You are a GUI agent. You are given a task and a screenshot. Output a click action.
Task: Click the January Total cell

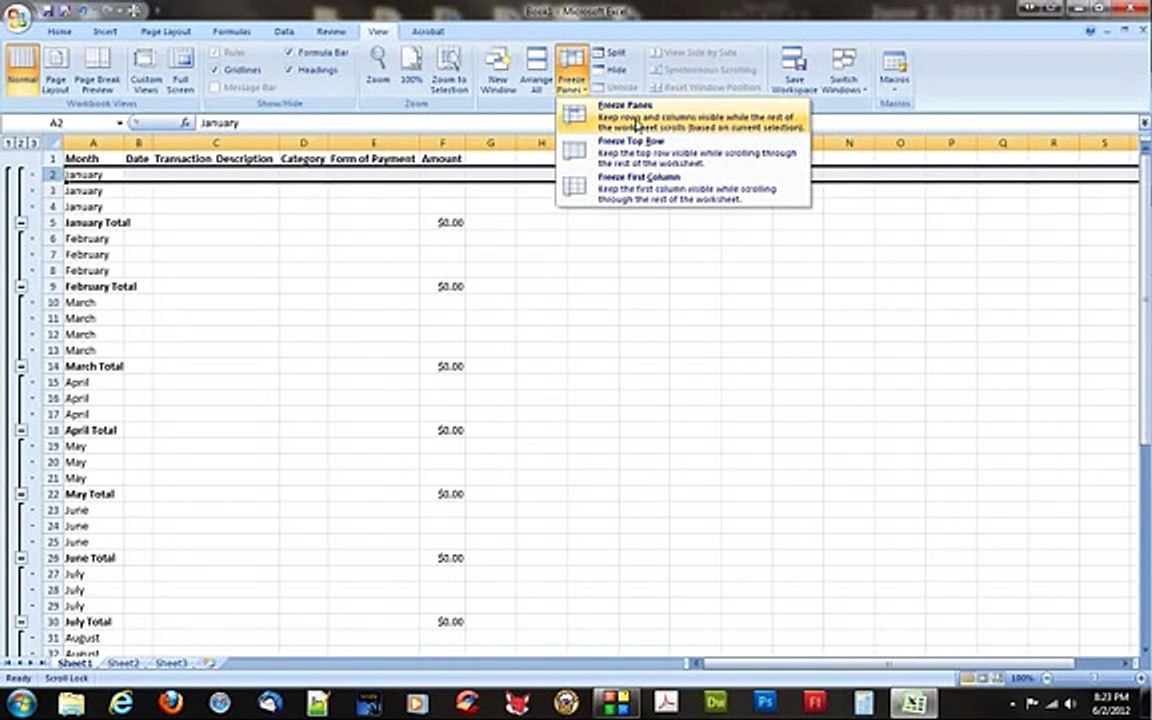click(93, 222)
